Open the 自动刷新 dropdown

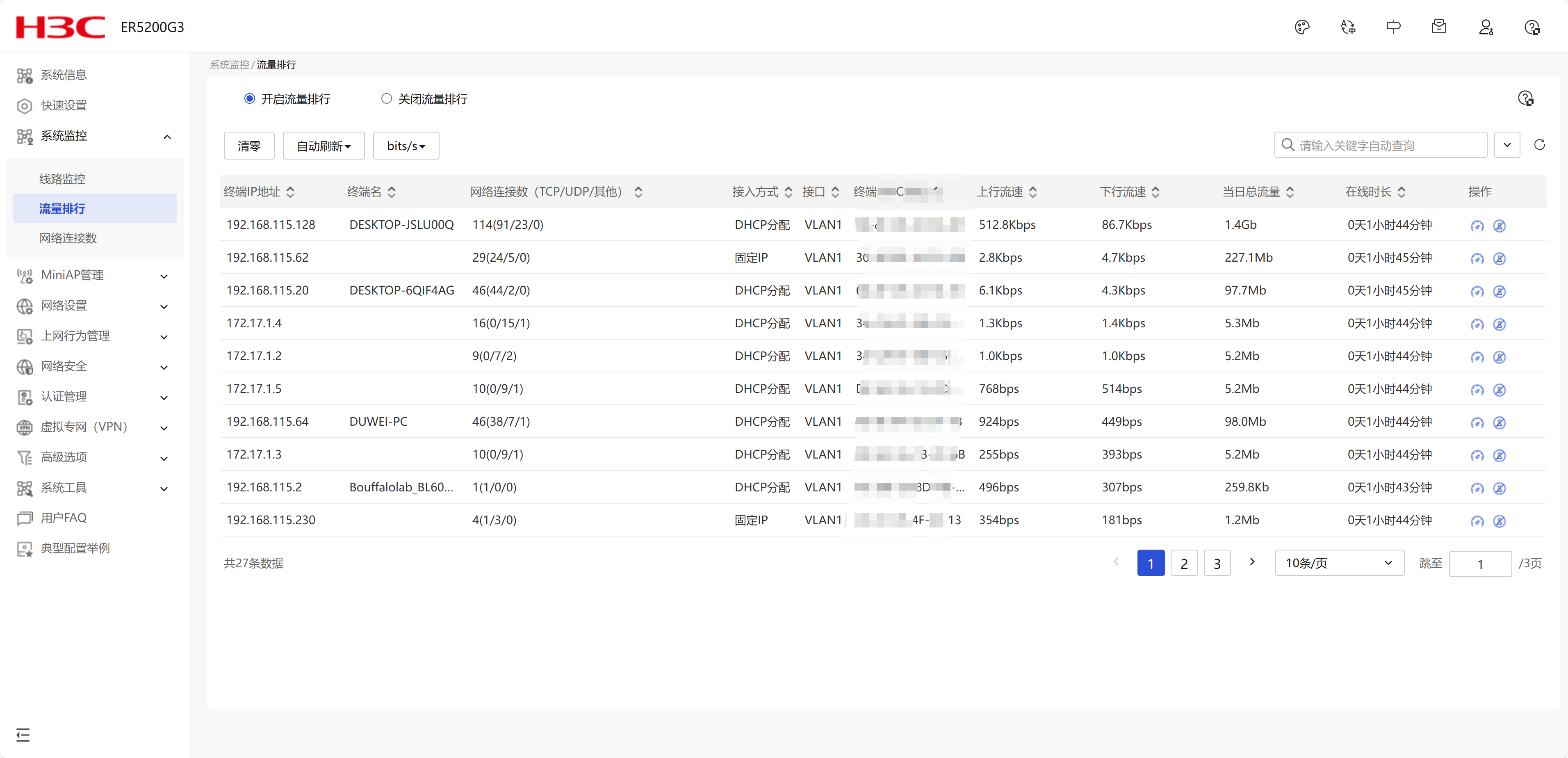323,146
